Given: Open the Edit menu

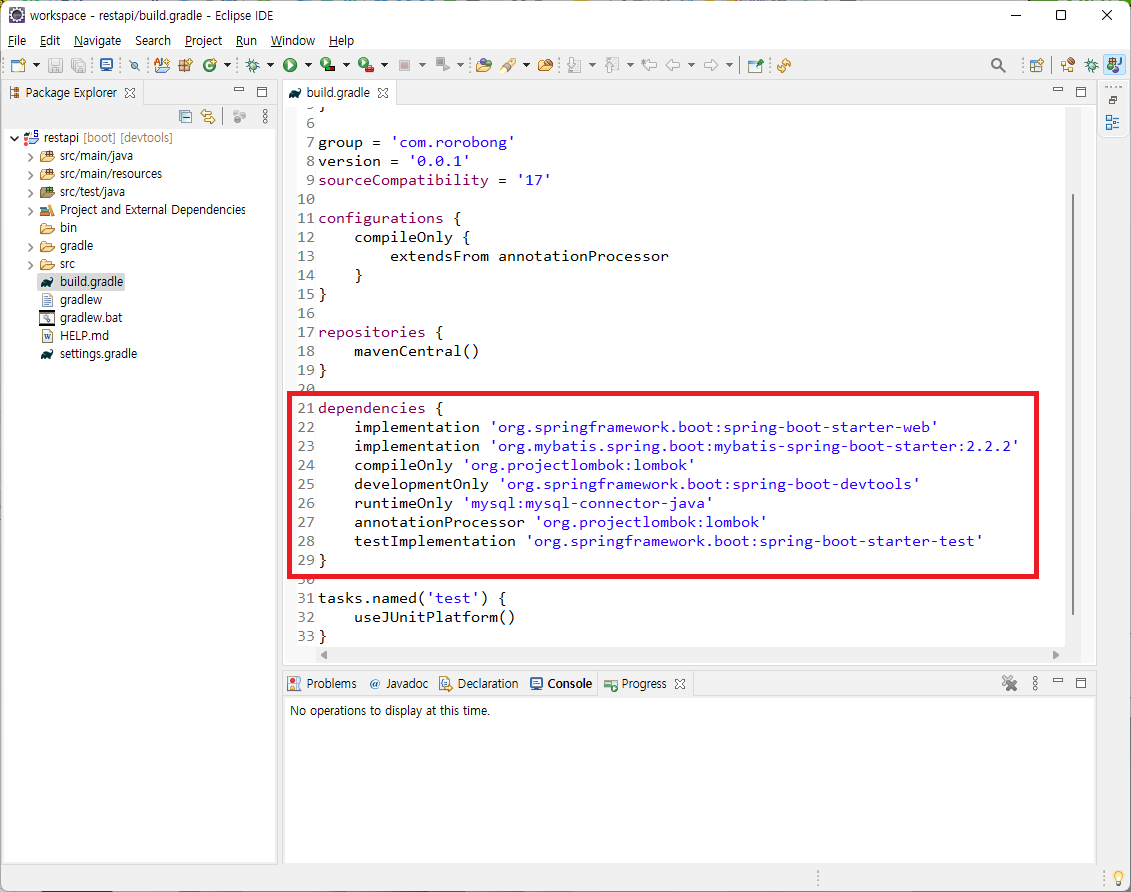Looking at the screenshot, I should click(50, 40).
